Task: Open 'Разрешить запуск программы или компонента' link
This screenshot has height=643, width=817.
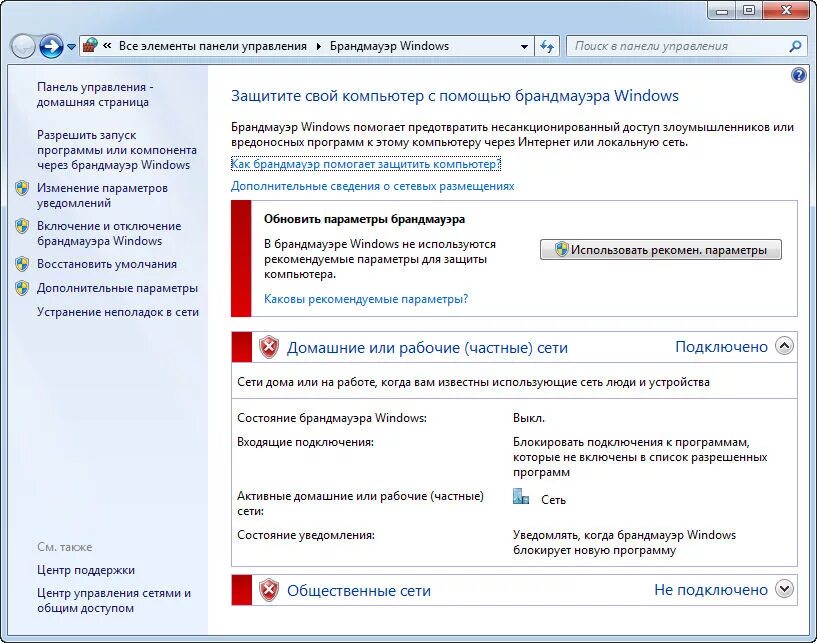Action: (x=117, y=150)
